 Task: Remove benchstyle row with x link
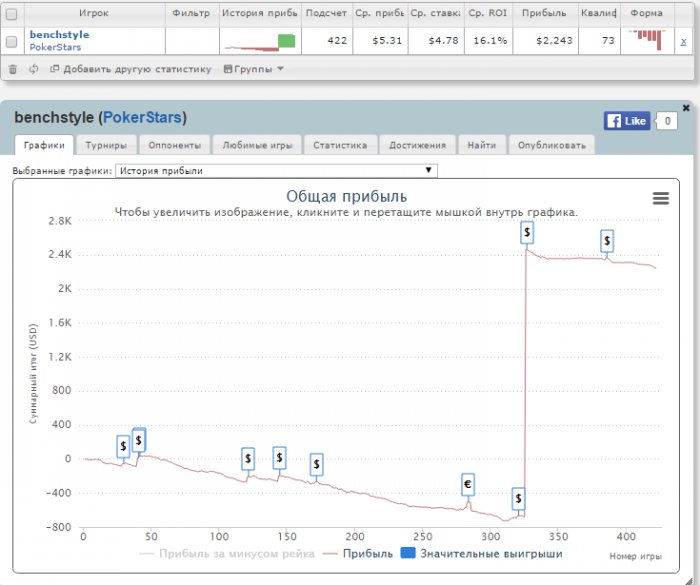point(683,41)
